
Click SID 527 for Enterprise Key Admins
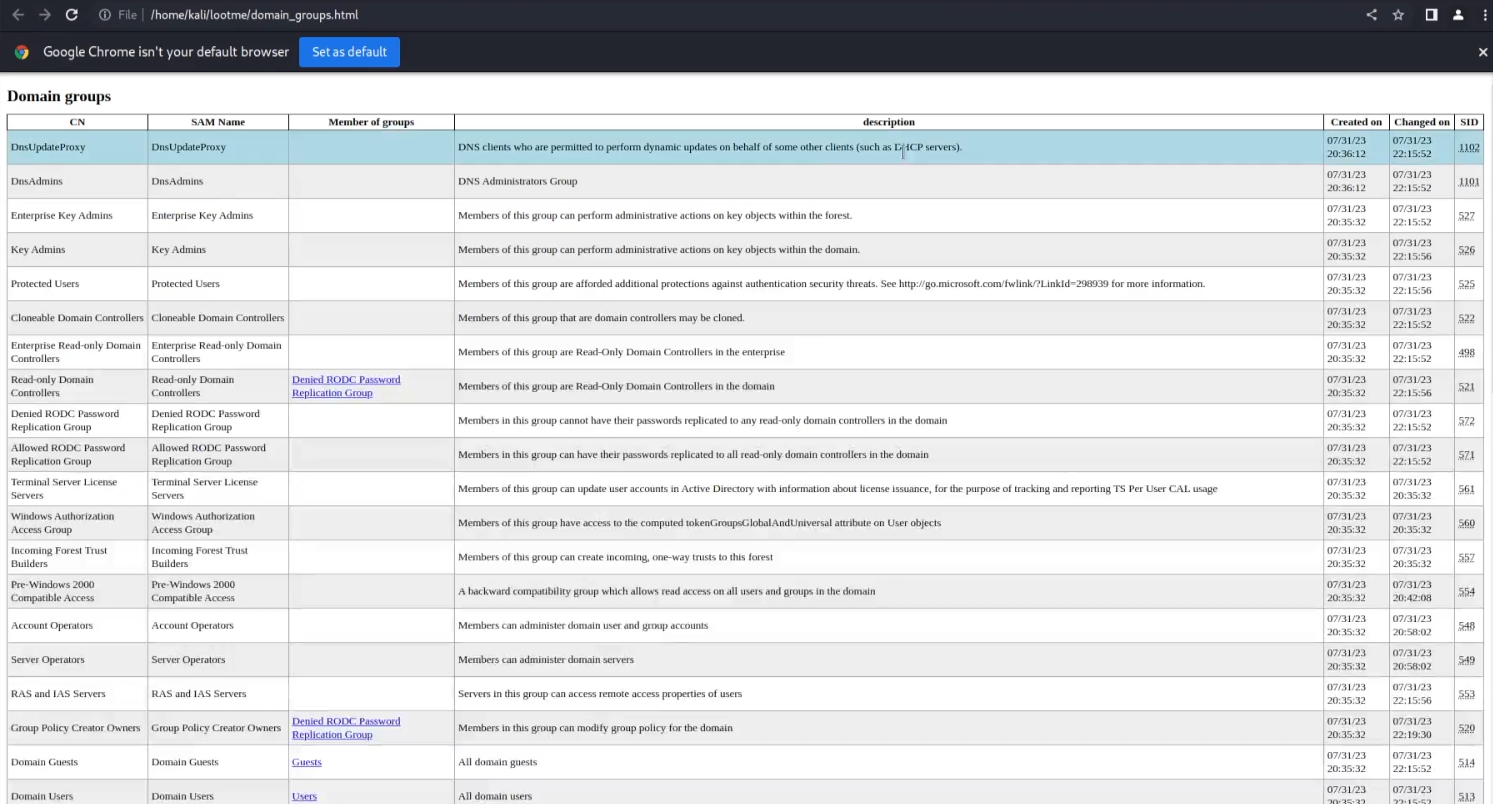pyautogui.click(x=1466, y=216)
